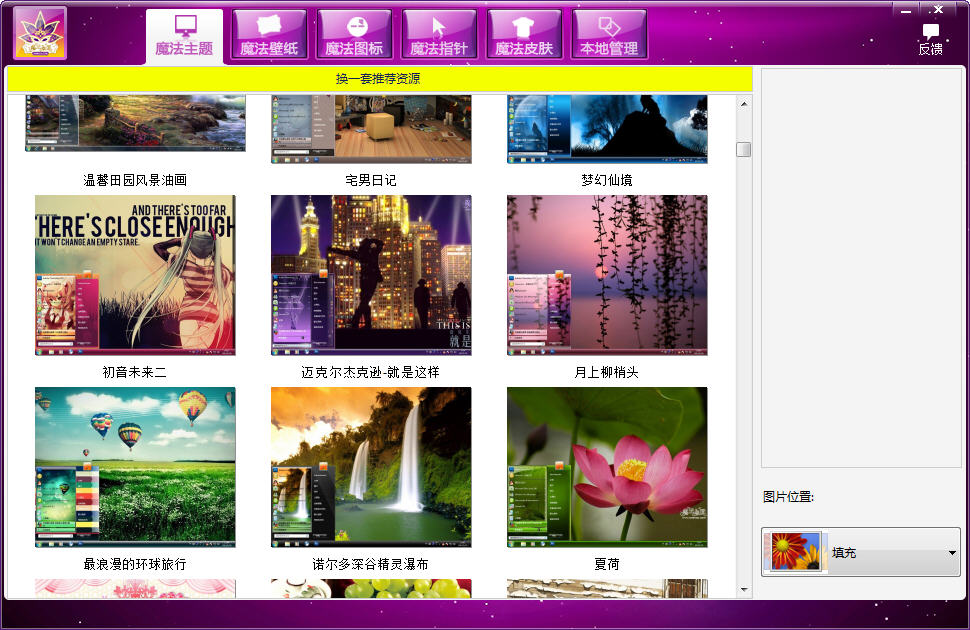The image size is (970, 630).
Task: Choose the 宅男日记 theme thumbnail
Action: click(371, 129)
